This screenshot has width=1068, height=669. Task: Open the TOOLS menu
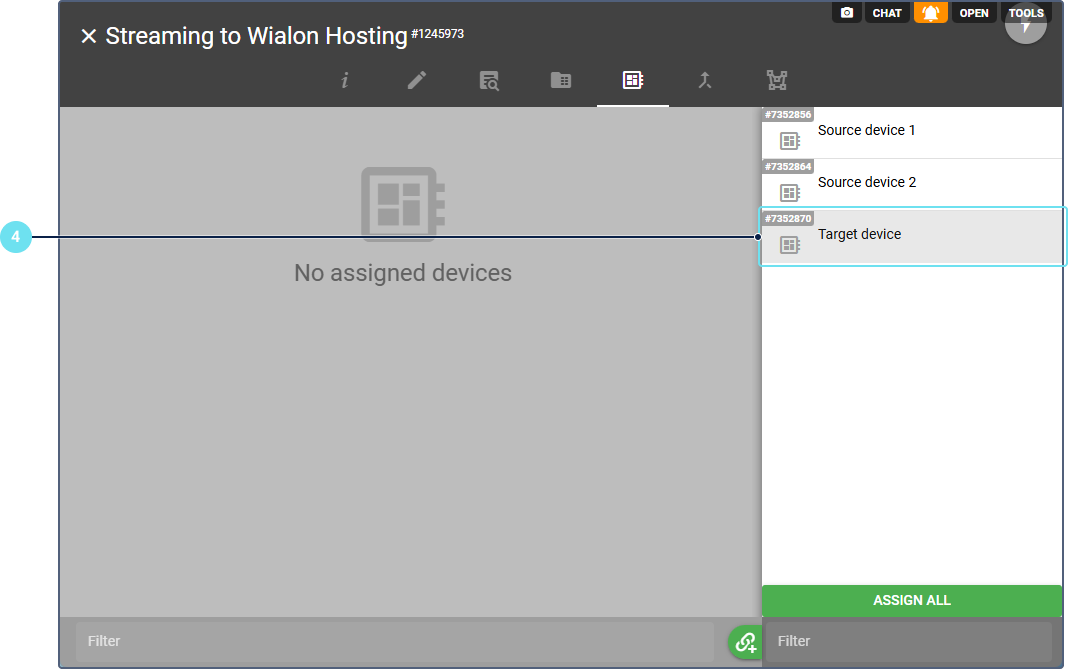(1026, 13)
